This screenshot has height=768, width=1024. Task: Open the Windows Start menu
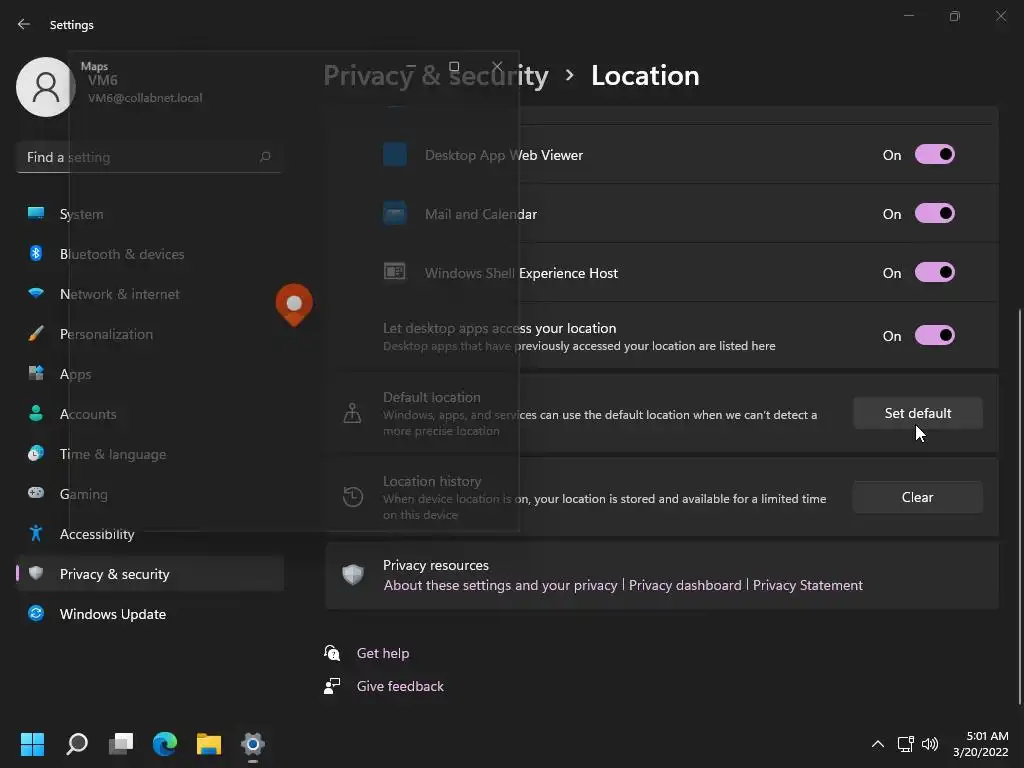point(32,744)
